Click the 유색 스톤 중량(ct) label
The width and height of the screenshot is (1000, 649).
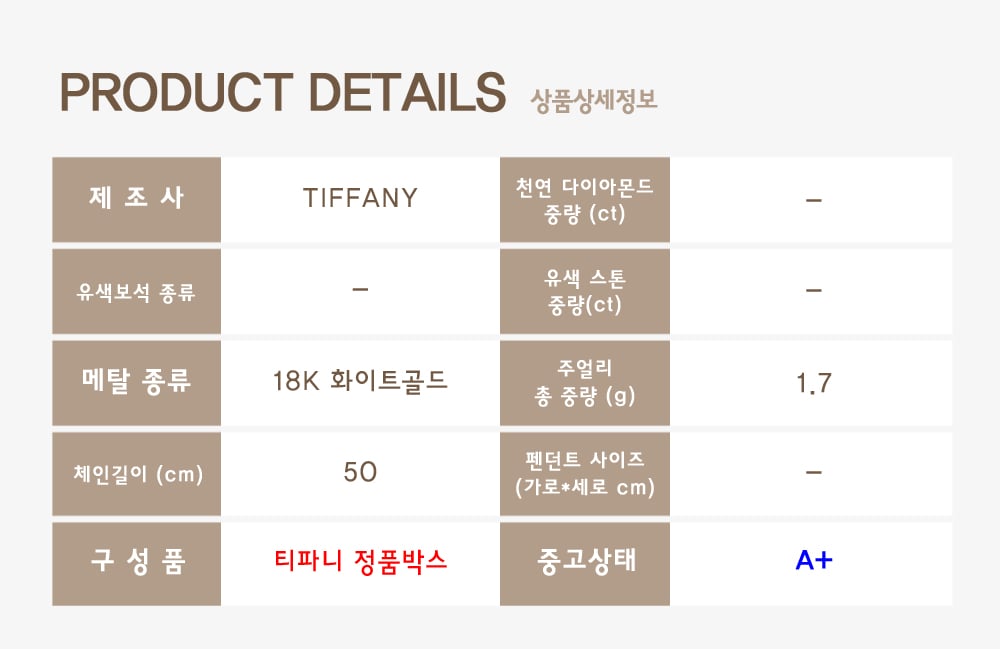pos(585,291)
